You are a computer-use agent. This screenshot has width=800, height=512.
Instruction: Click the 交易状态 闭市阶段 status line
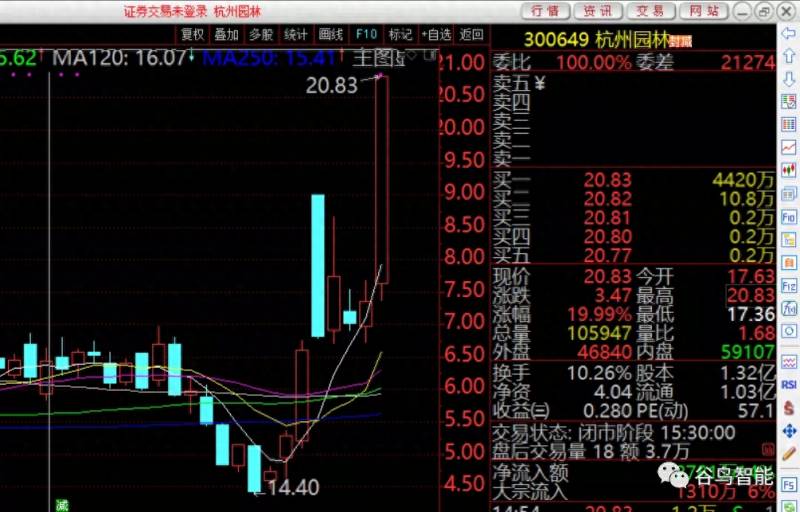pyautogui.click(x=614, y=433)
